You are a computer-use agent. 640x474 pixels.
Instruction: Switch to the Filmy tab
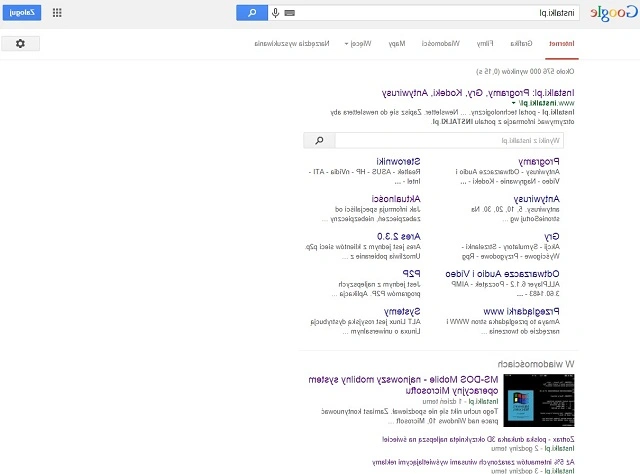point(484,44)
